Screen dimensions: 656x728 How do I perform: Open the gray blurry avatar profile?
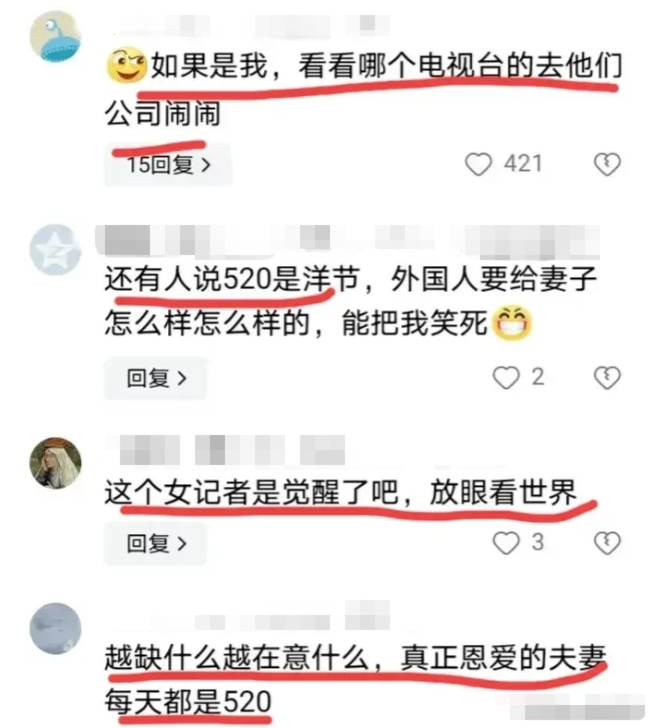pyautogui.click(x=55, y=629)
